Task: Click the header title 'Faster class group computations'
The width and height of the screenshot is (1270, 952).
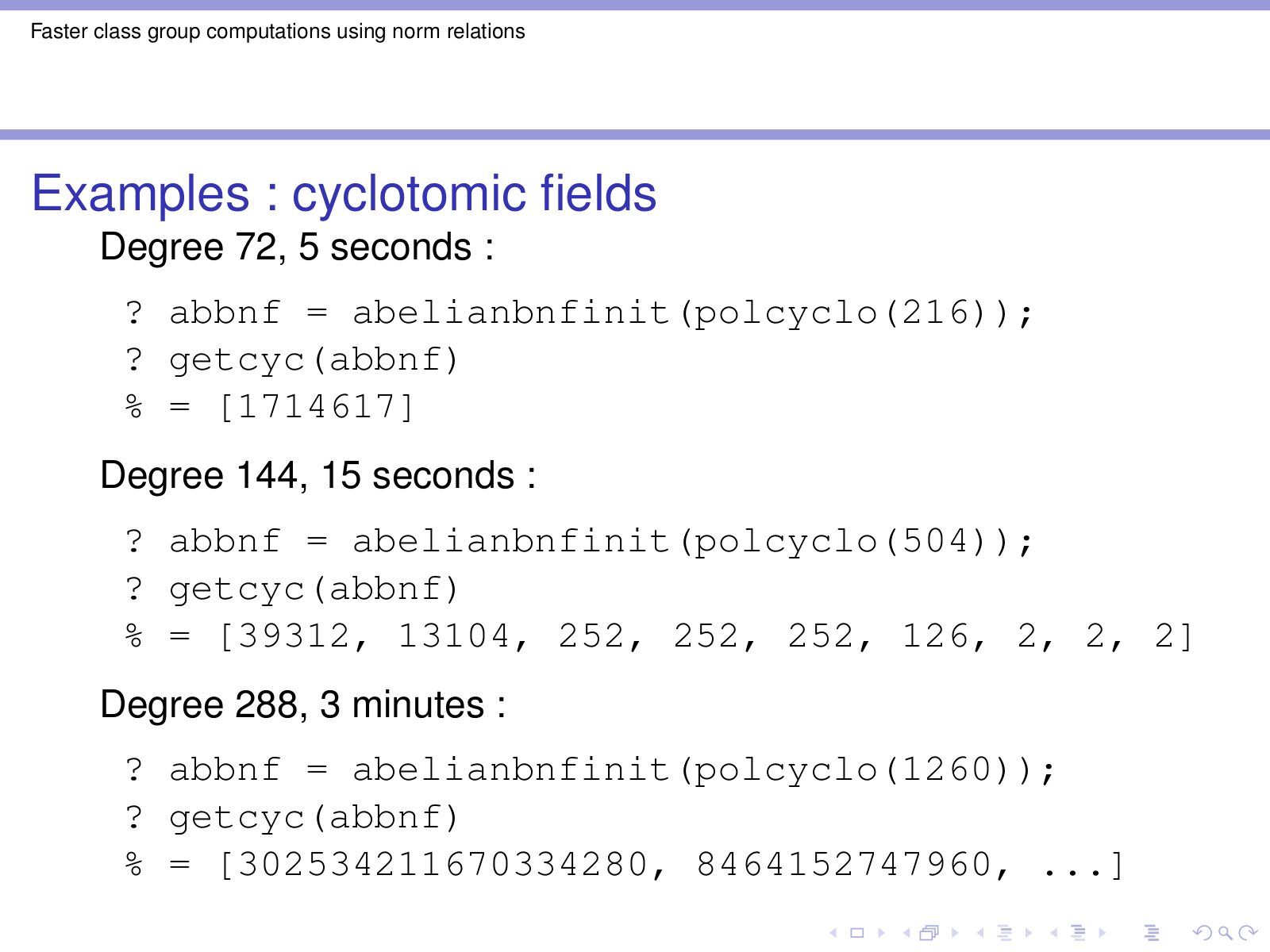Action: pyautogui.click(x=278, y=32)
